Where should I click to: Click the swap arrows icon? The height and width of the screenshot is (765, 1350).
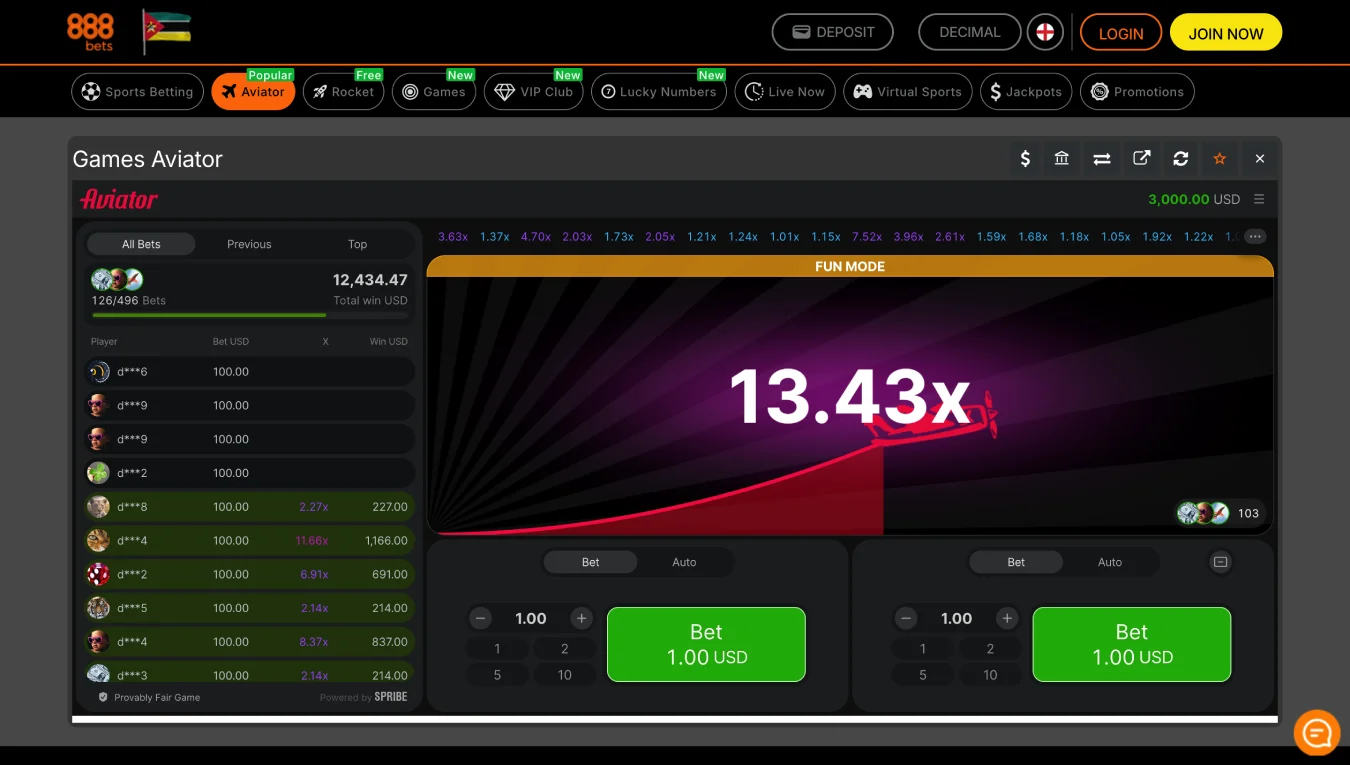click(x=1102, y=159)
